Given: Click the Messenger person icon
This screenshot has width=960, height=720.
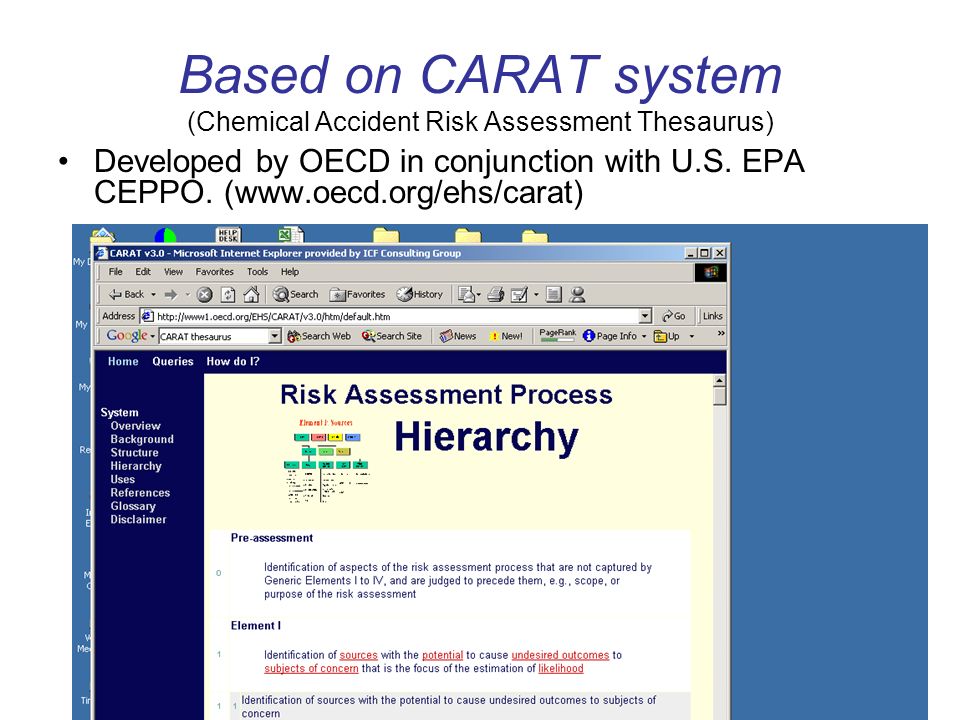Looking at the screenshot, I should [577, 295].
